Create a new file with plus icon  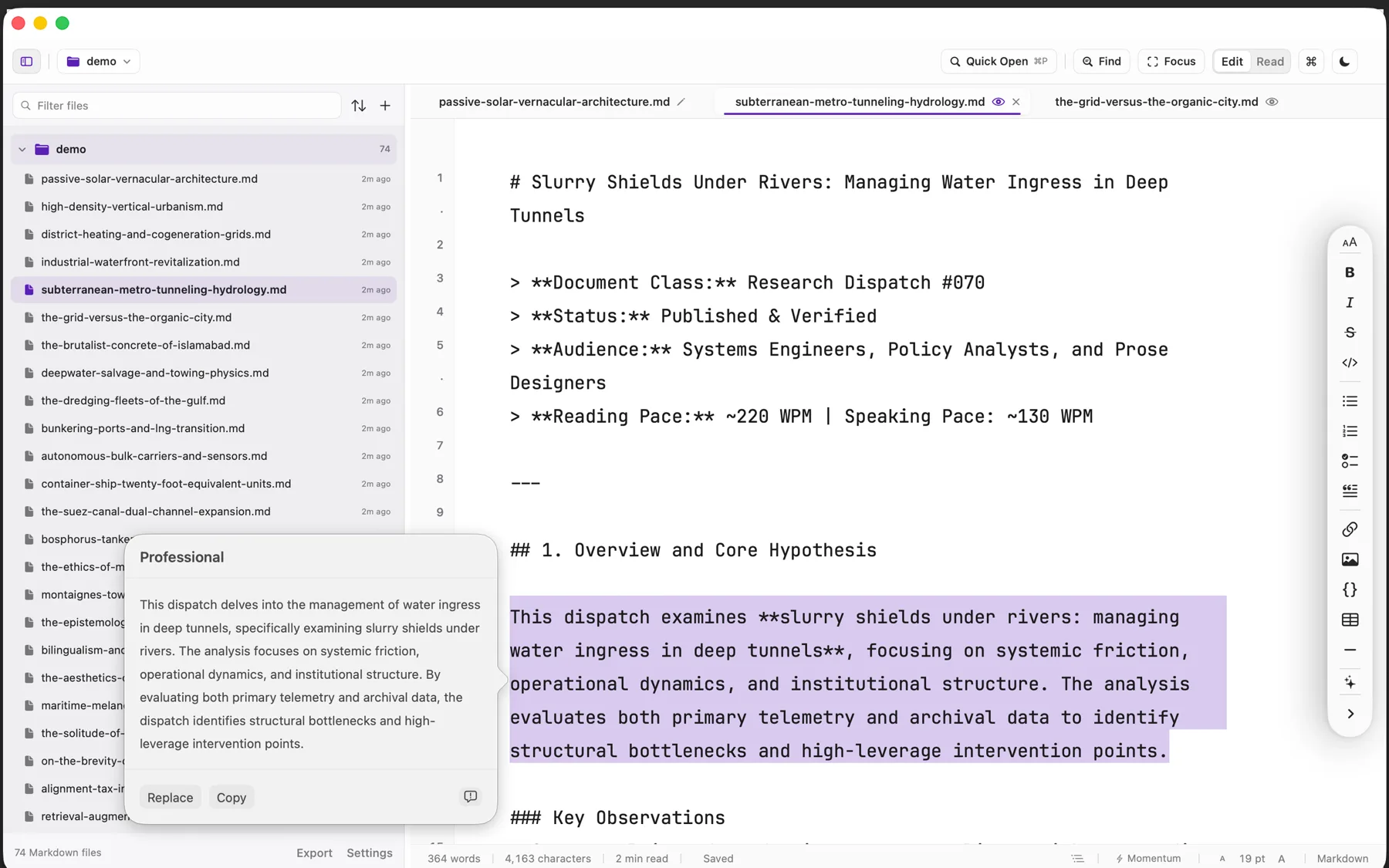pos(385,106)
